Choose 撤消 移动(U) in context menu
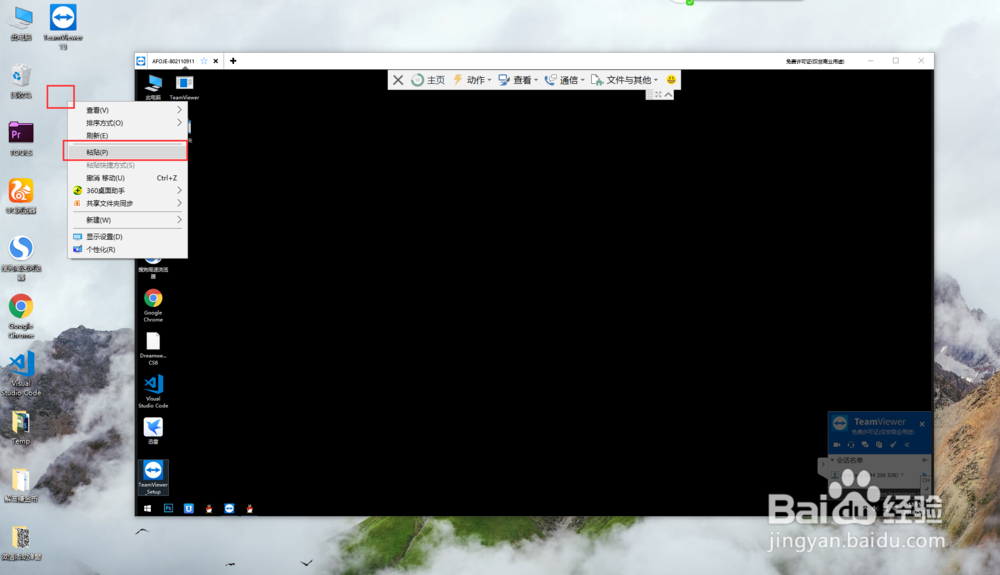 (x=127, y=178)
